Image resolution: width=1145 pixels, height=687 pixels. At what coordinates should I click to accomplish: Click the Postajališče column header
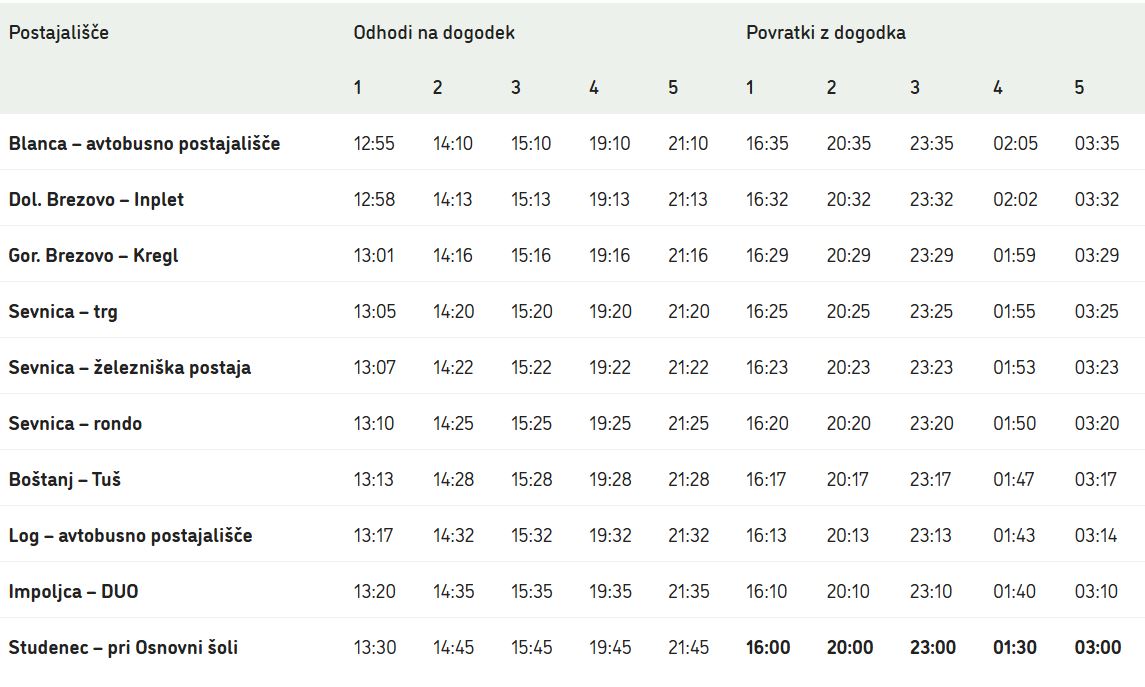(59, 33)
